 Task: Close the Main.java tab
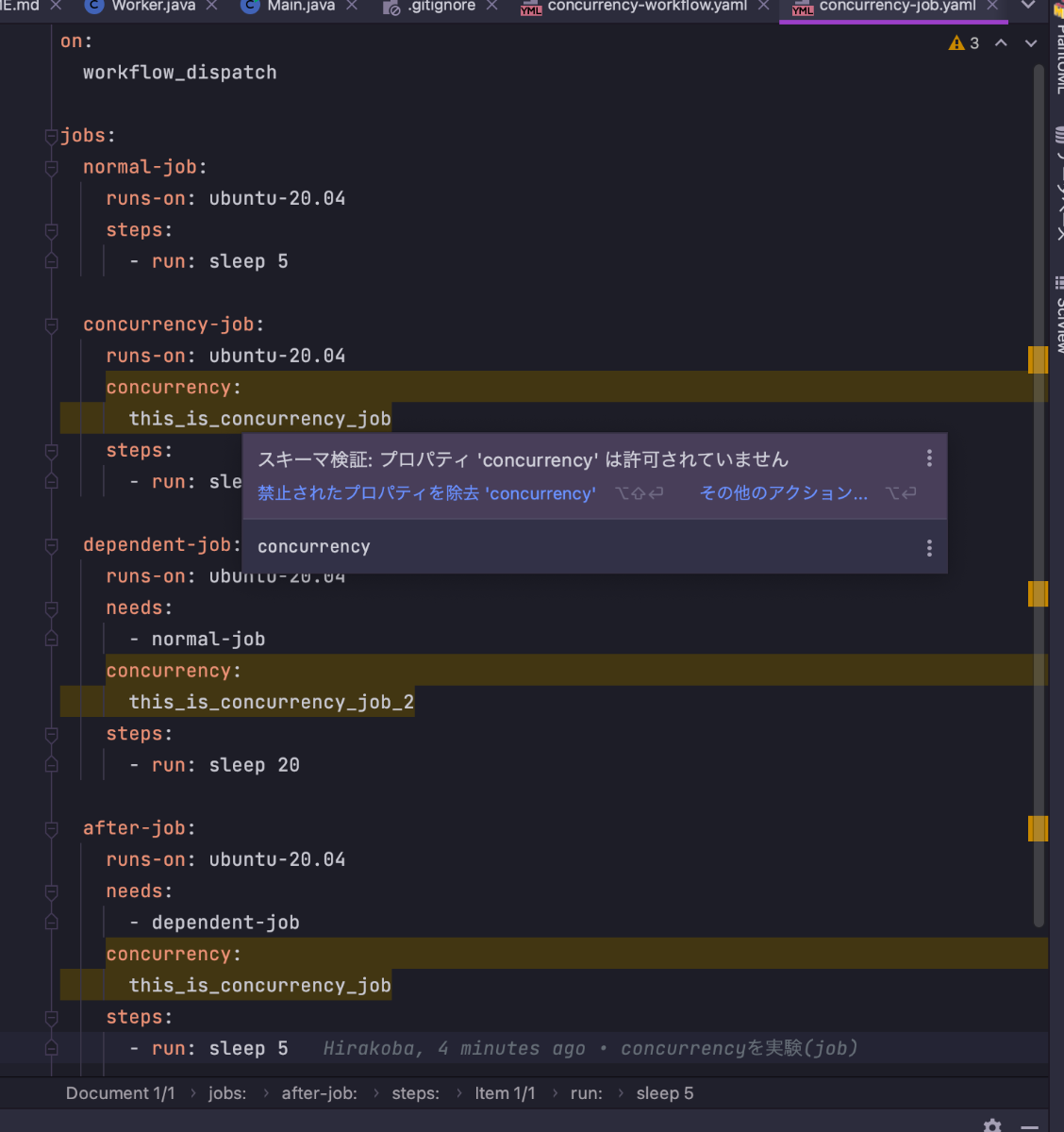tap(352, 6)
